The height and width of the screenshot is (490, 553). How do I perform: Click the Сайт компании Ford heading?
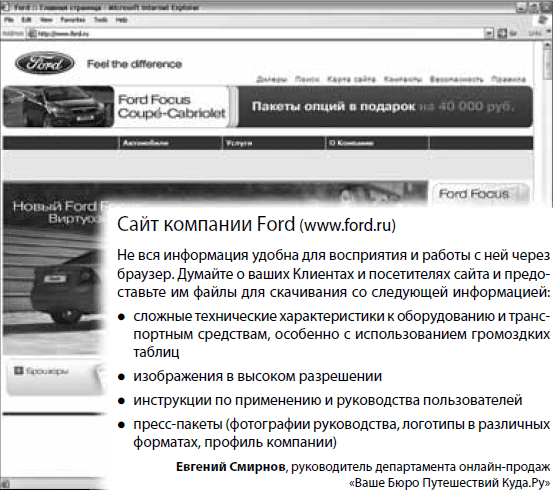coord(256,224)
